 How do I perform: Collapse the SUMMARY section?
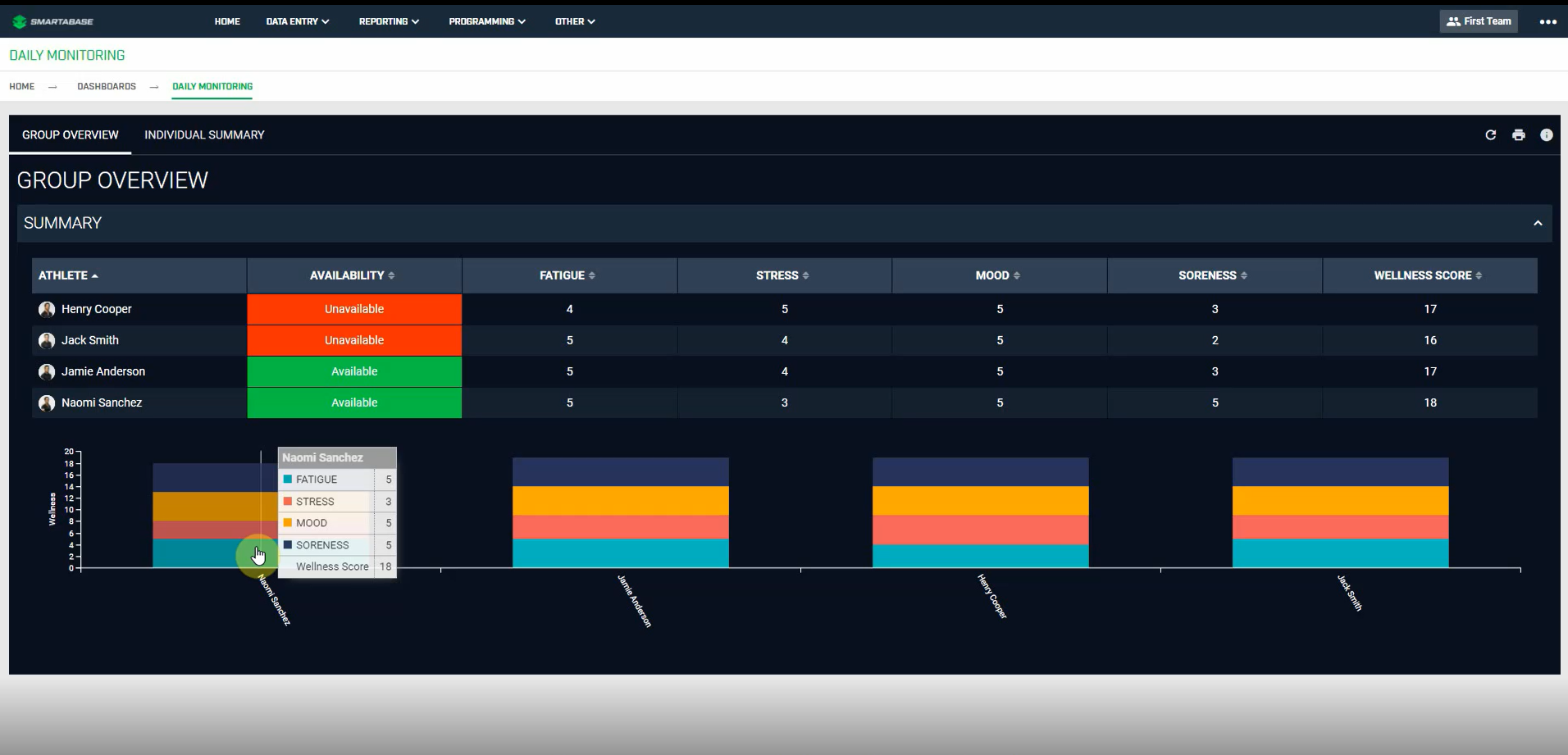[x=1538, y=223]
